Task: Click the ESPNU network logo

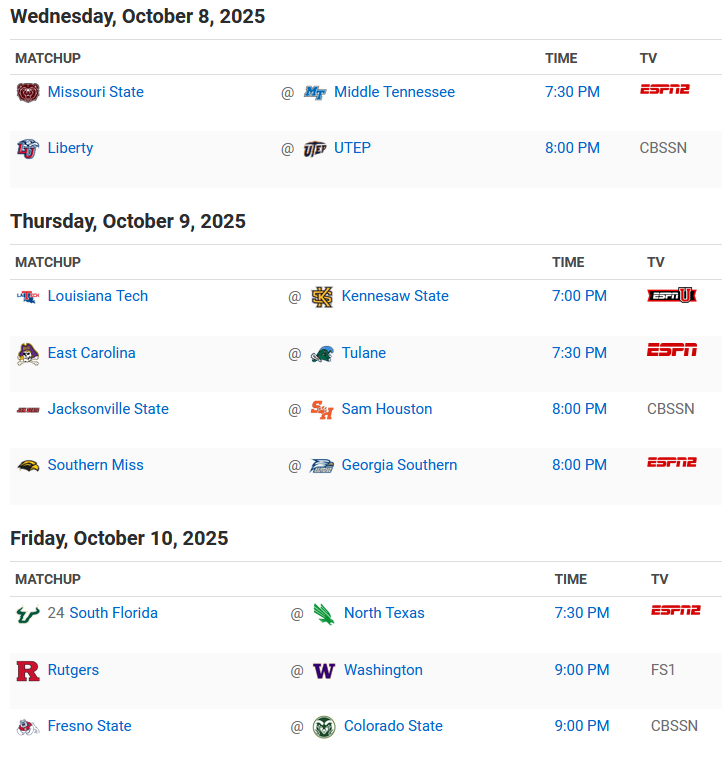Action: 671,295
